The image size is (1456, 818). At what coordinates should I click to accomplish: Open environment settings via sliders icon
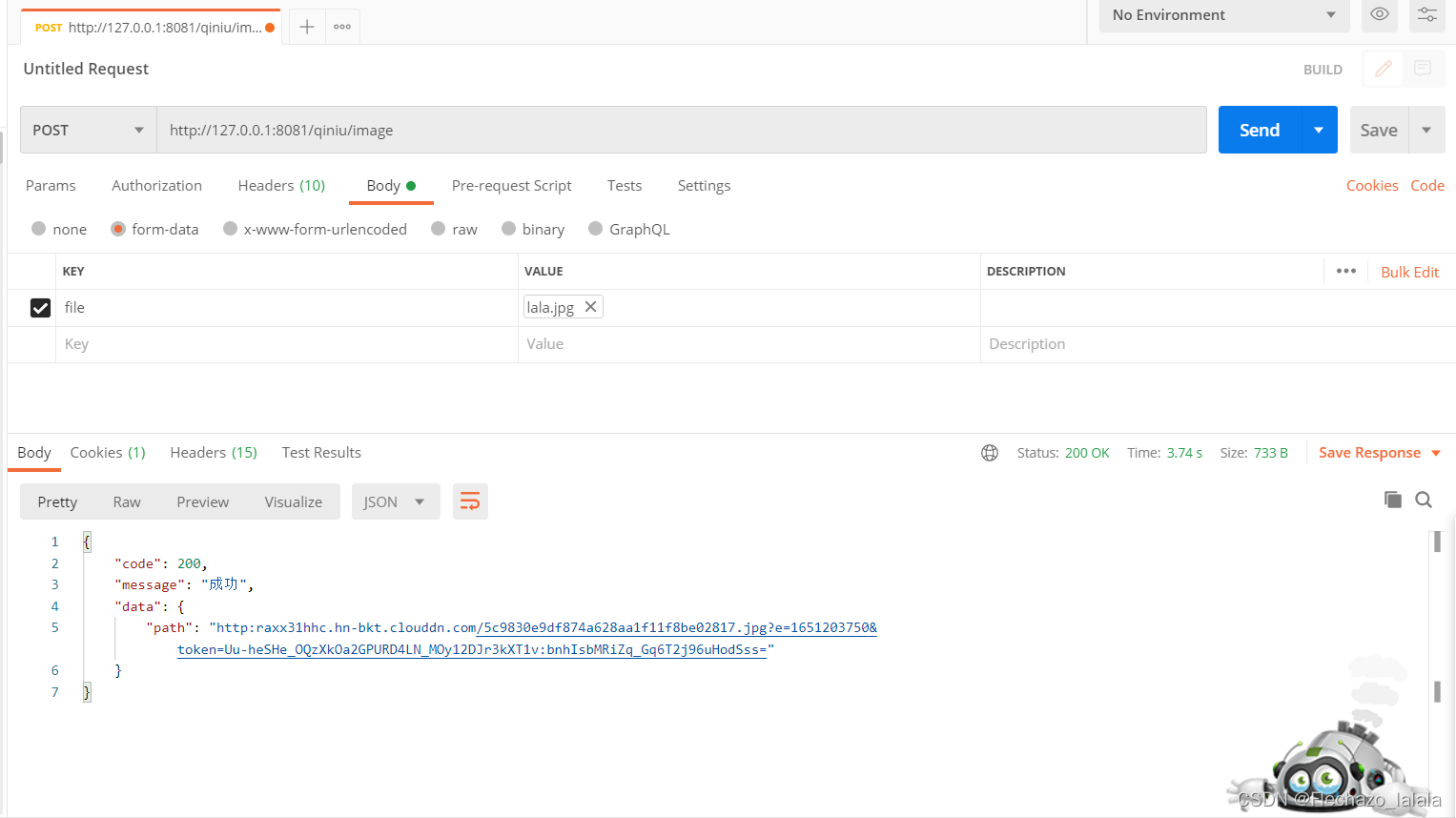[1426, 15]
